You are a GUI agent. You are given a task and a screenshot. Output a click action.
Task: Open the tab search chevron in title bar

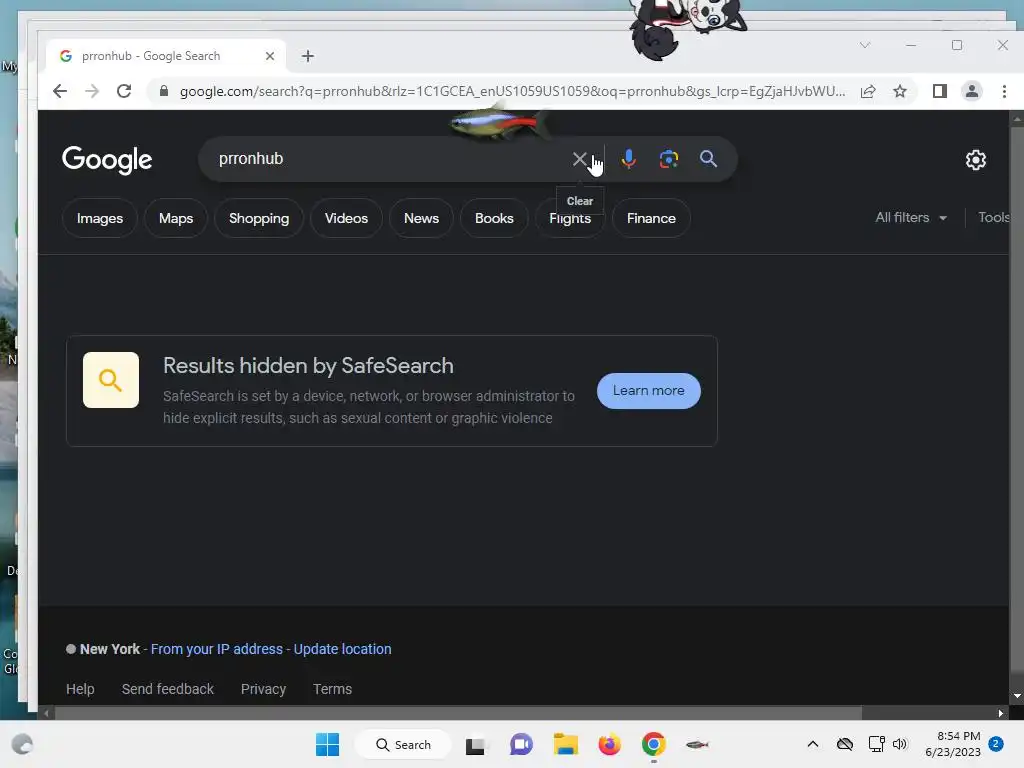(865, 45)
